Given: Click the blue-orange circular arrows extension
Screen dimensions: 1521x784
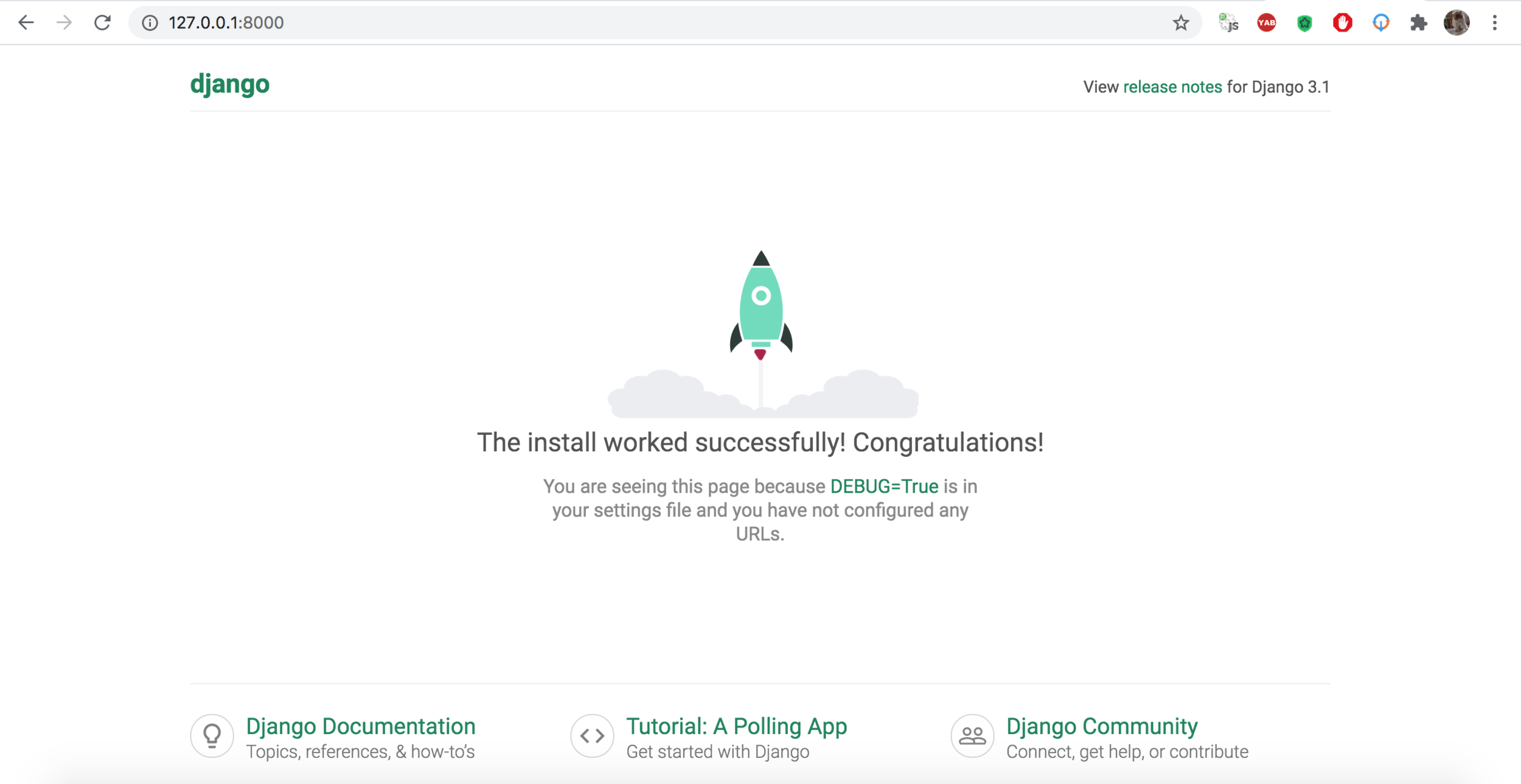Looking at the screenshot, I should point(1380,23).
